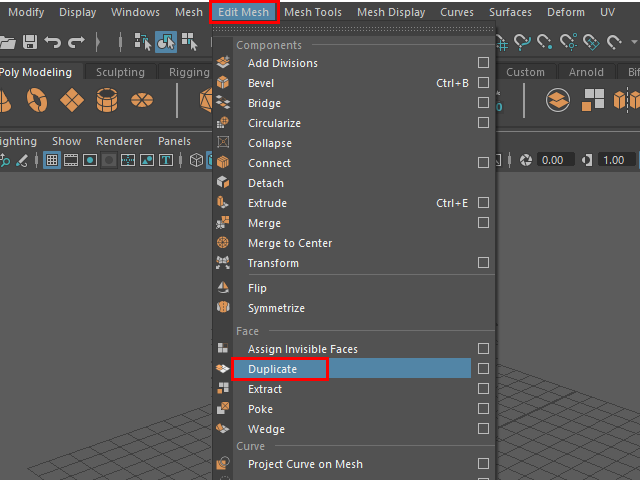
Task: Select the polygon torus shelf icon
Action: point(37,100)
